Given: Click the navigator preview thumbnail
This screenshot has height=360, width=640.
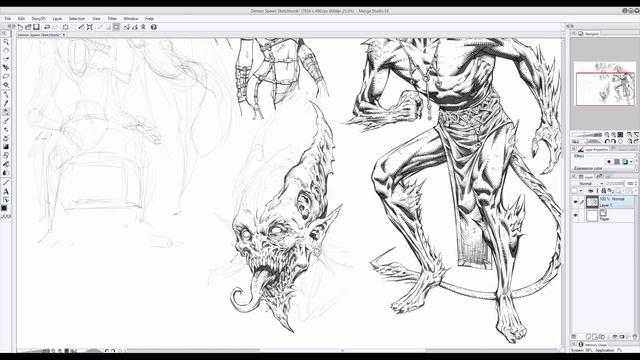Looking at the screenshot, I should [604, 84].
